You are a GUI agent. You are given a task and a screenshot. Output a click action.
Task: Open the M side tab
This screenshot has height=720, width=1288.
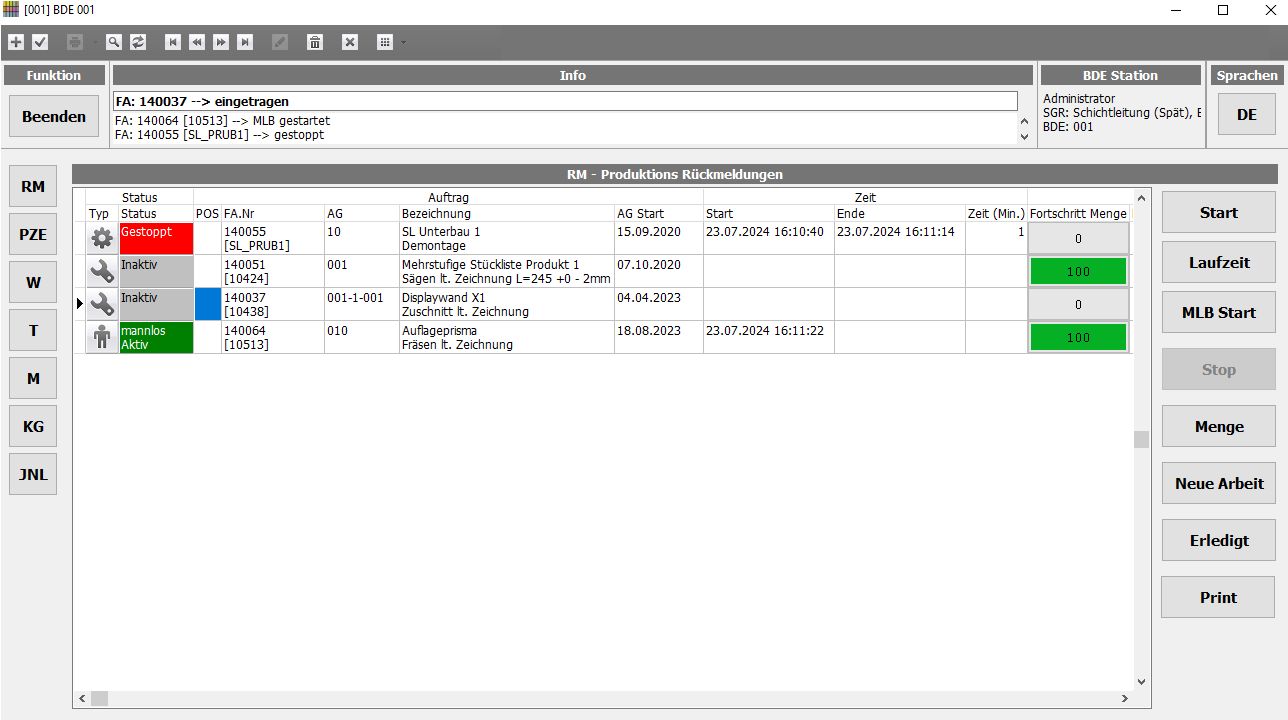click(x=33, y=378)
